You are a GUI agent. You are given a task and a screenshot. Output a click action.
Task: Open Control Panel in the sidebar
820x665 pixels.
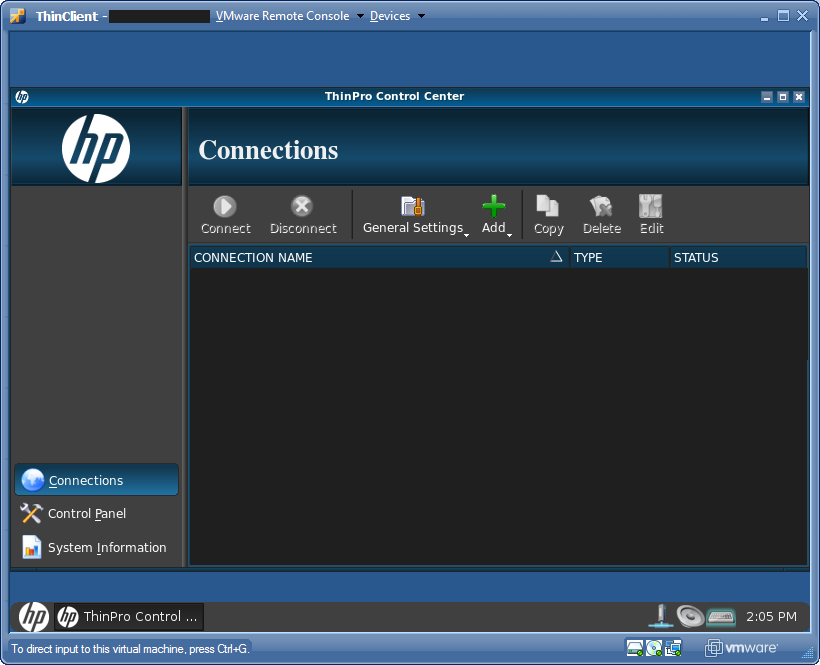(97, 513)
